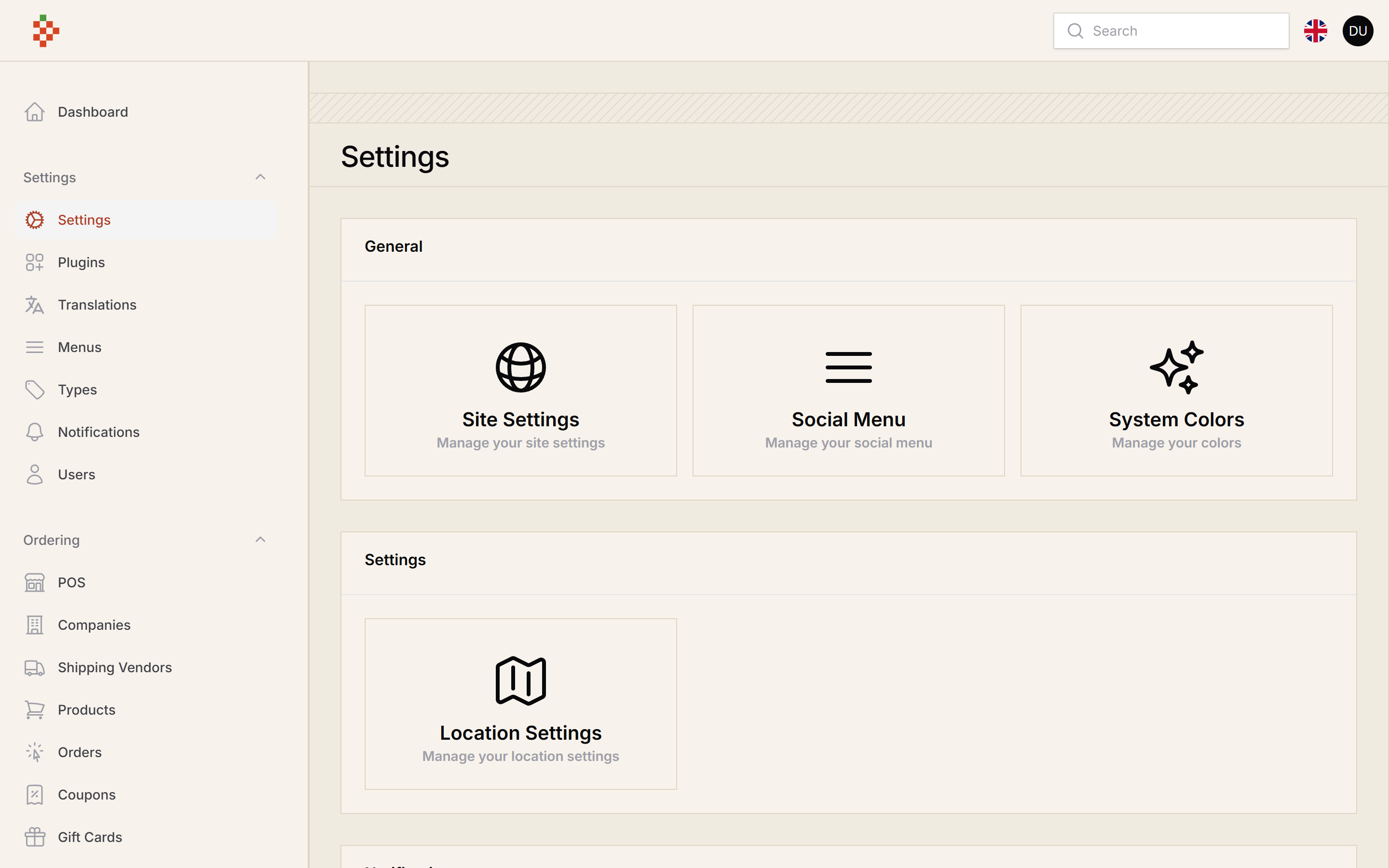Viewport: 1389px width, 868px height.
Task: Collapse the Settings sidebar section chevron
Action: tap(260, 177)
